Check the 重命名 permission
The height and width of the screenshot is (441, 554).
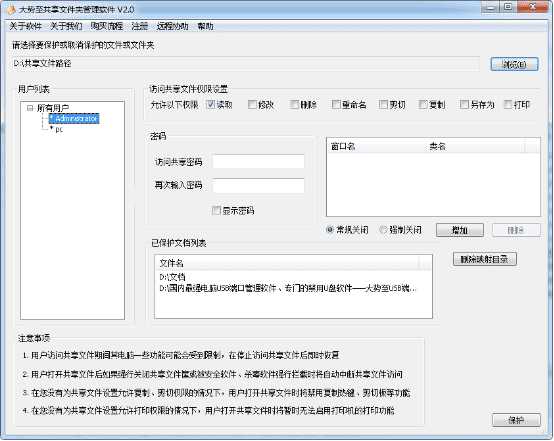pos(336,104)
